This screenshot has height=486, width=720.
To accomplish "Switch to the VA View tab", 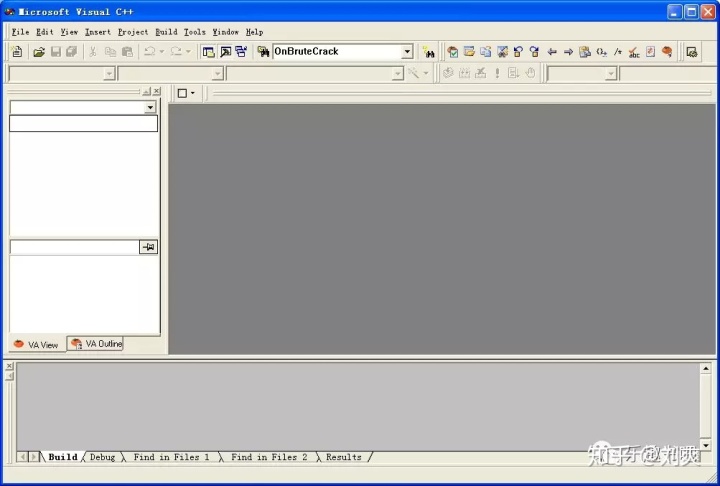I will (x=36, y=345).
